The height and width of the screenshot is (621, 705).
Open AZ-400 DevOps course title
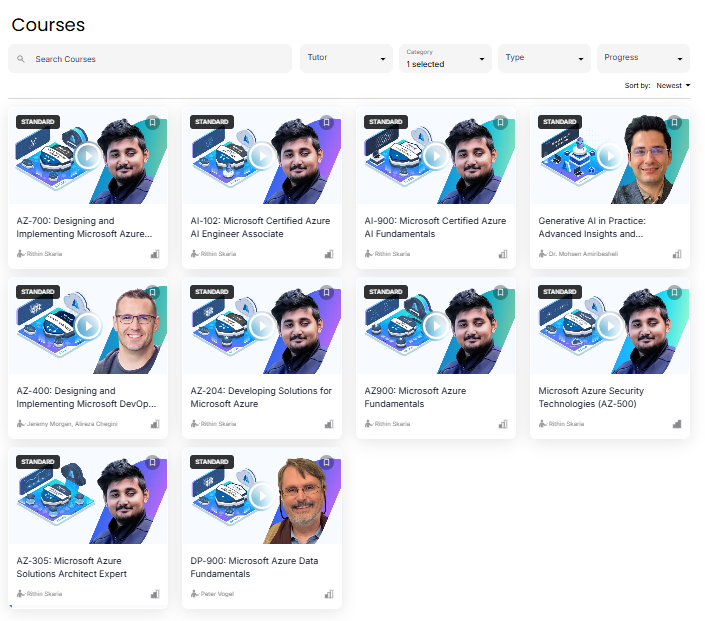(x=86, y=398)
